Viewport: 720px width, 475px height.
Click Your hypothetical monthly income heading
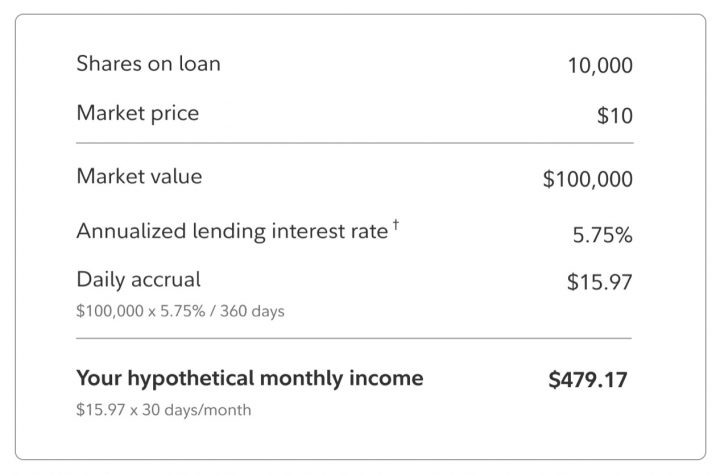[x=250, y=379]
